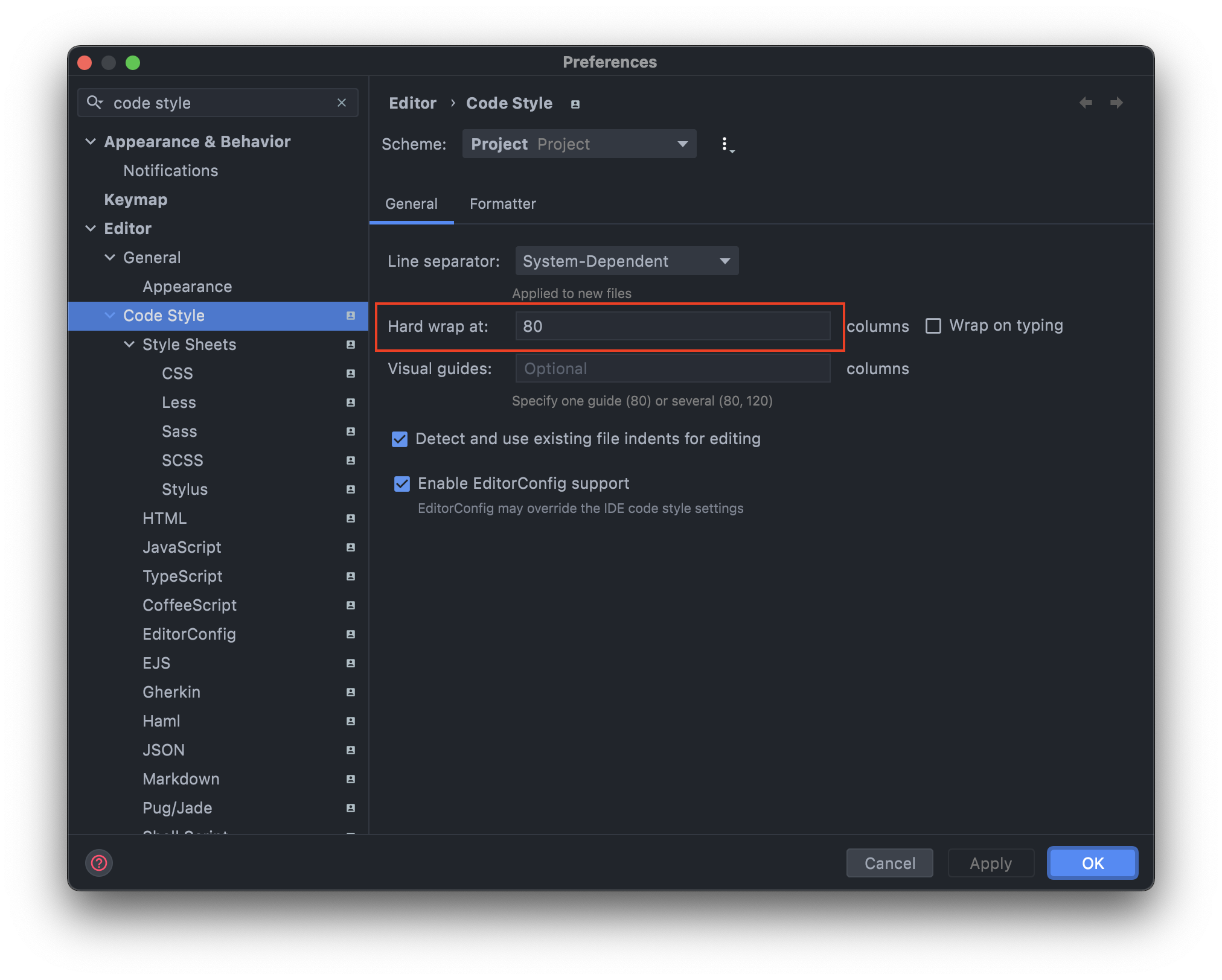Click project icon next to JavaScript item
Screen dimensions: 1222x980
coord(350,547)
